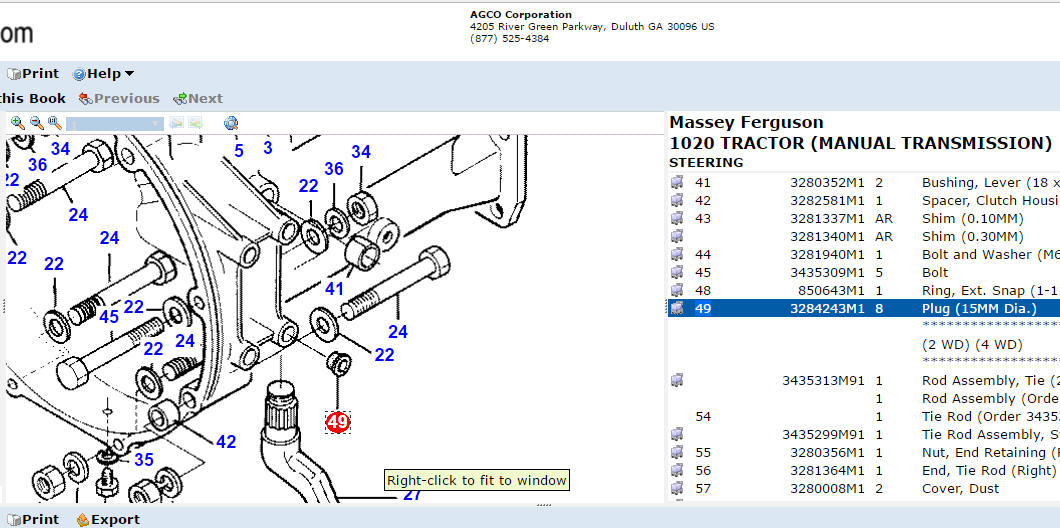Viewport: 1060px width, 528px height.
Task: Click the printer icon in the top toolbar
Action: pos(14,74)
